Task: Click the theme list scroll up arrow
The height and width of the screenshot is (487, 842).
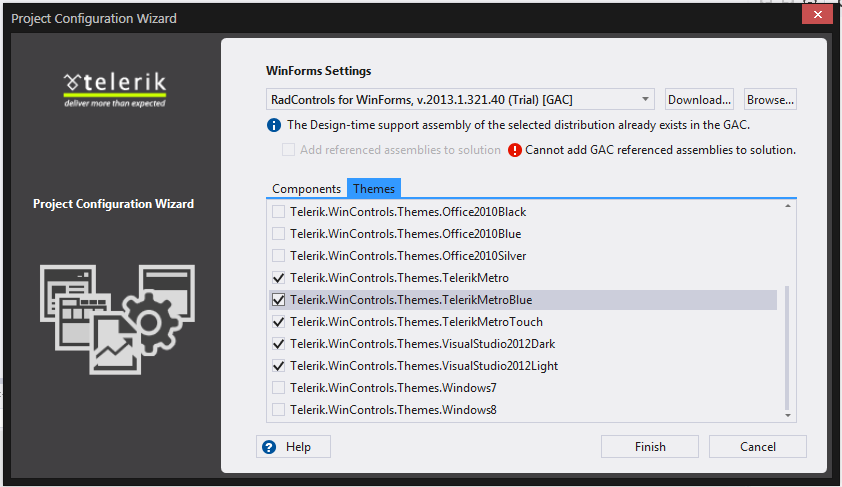Action: 788,206
